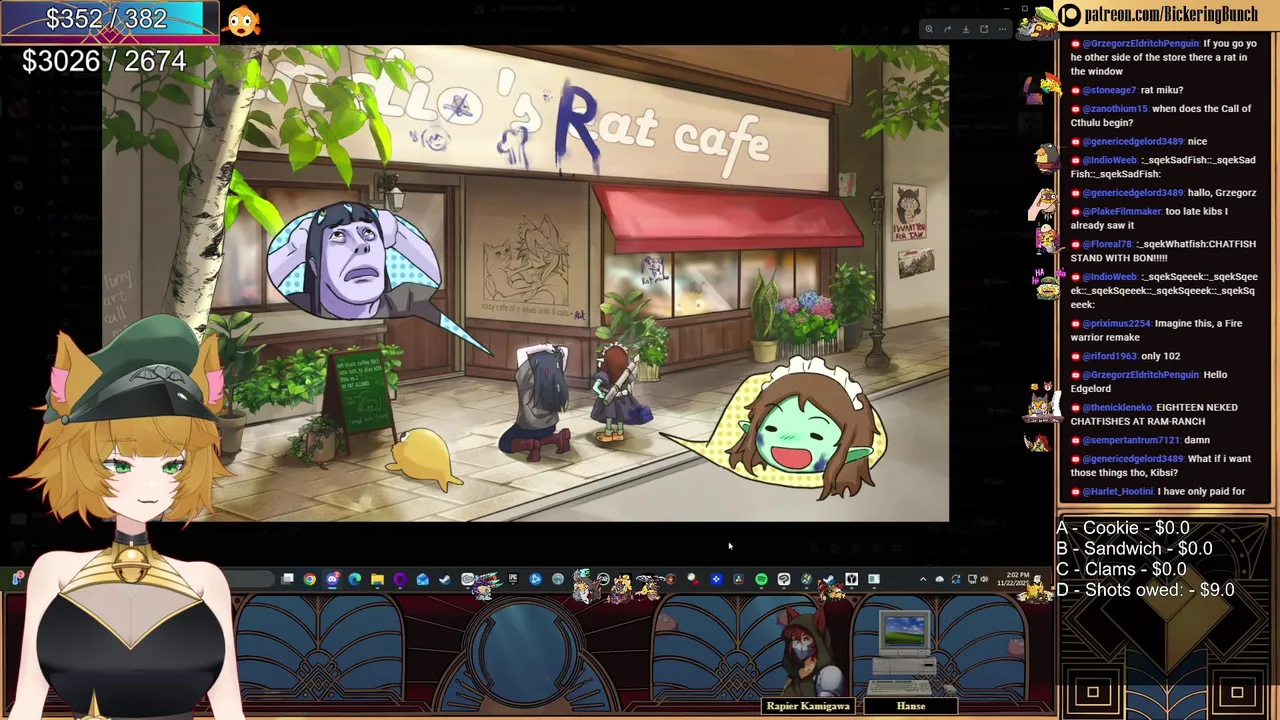Viewport: 1280px width, 720px height.
Task: Click the 'A - Cookie - $0.0' entry
Action: click(x=1123, y=528)
